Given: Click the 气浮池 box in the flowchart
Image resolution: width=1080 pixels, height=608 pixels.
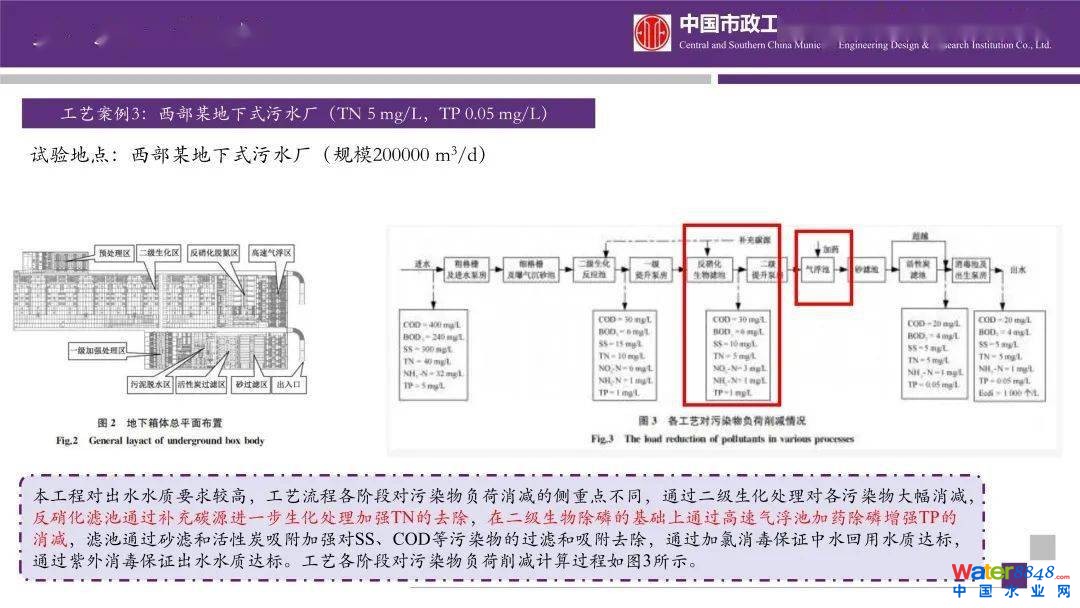Looking at the screenshot, I should click(x=817, y=269).
